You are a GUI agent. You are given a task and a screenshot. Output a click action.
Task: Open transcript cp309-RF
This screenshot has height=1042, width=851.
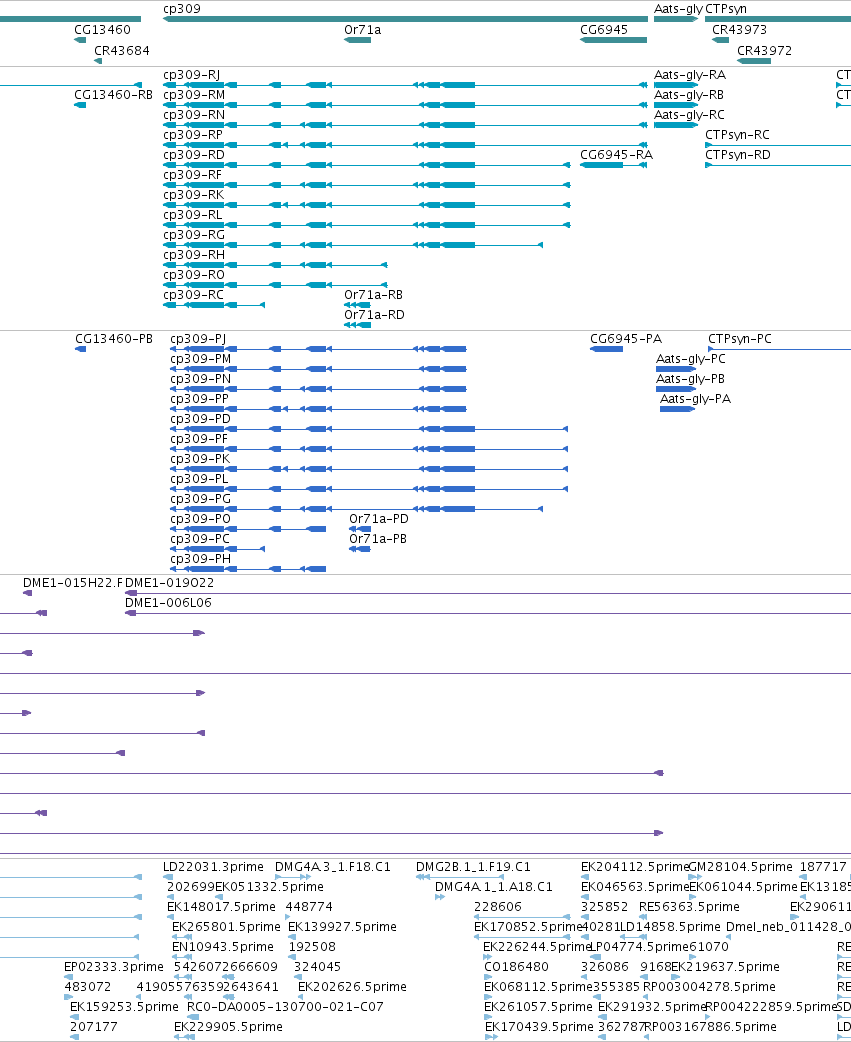[x=192, y=174]
